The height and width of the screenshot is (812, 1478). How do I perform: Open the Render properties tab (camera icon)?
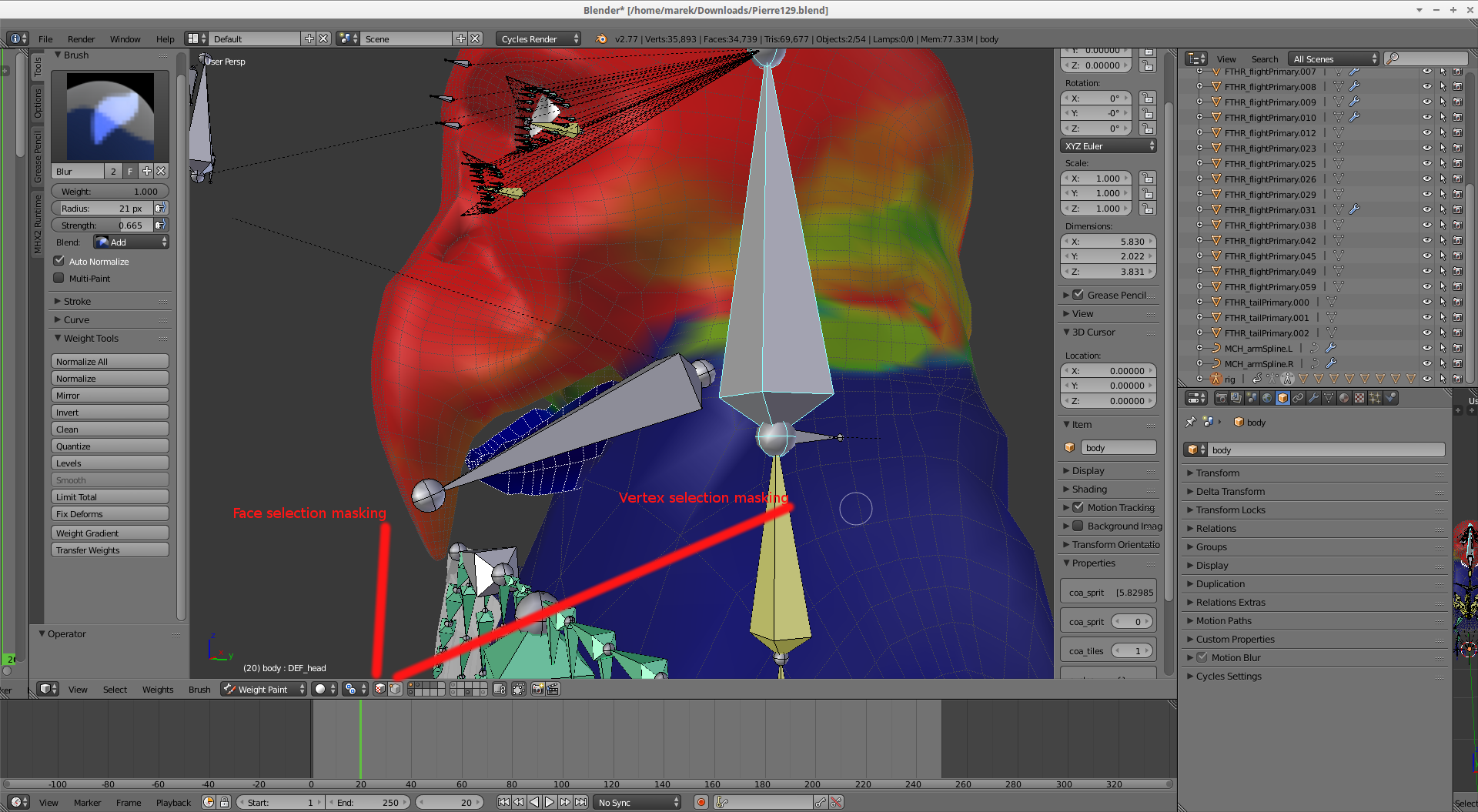point(1221,398)
